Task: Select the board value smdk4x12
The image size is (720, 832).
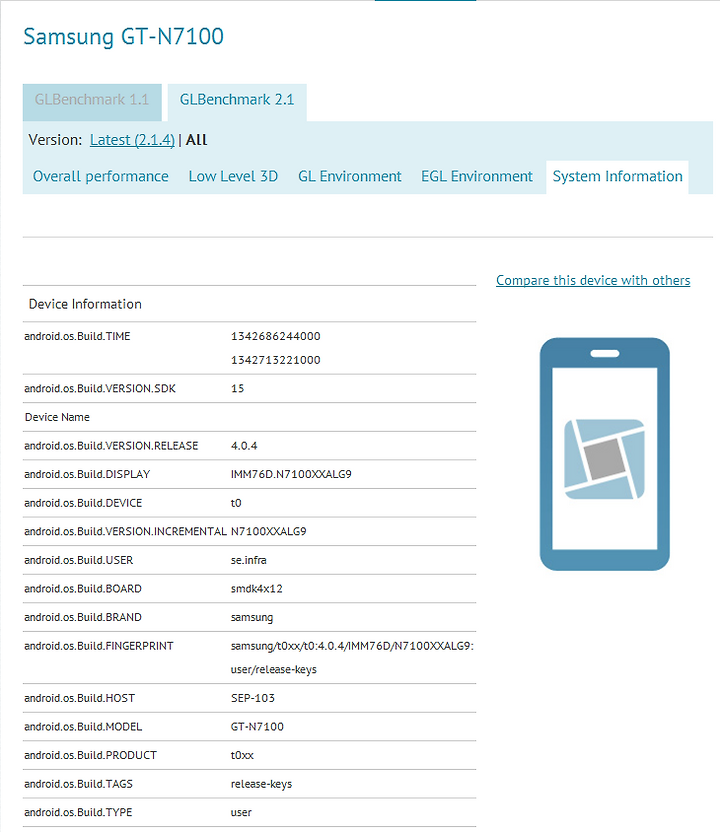Action: [257, 589]
